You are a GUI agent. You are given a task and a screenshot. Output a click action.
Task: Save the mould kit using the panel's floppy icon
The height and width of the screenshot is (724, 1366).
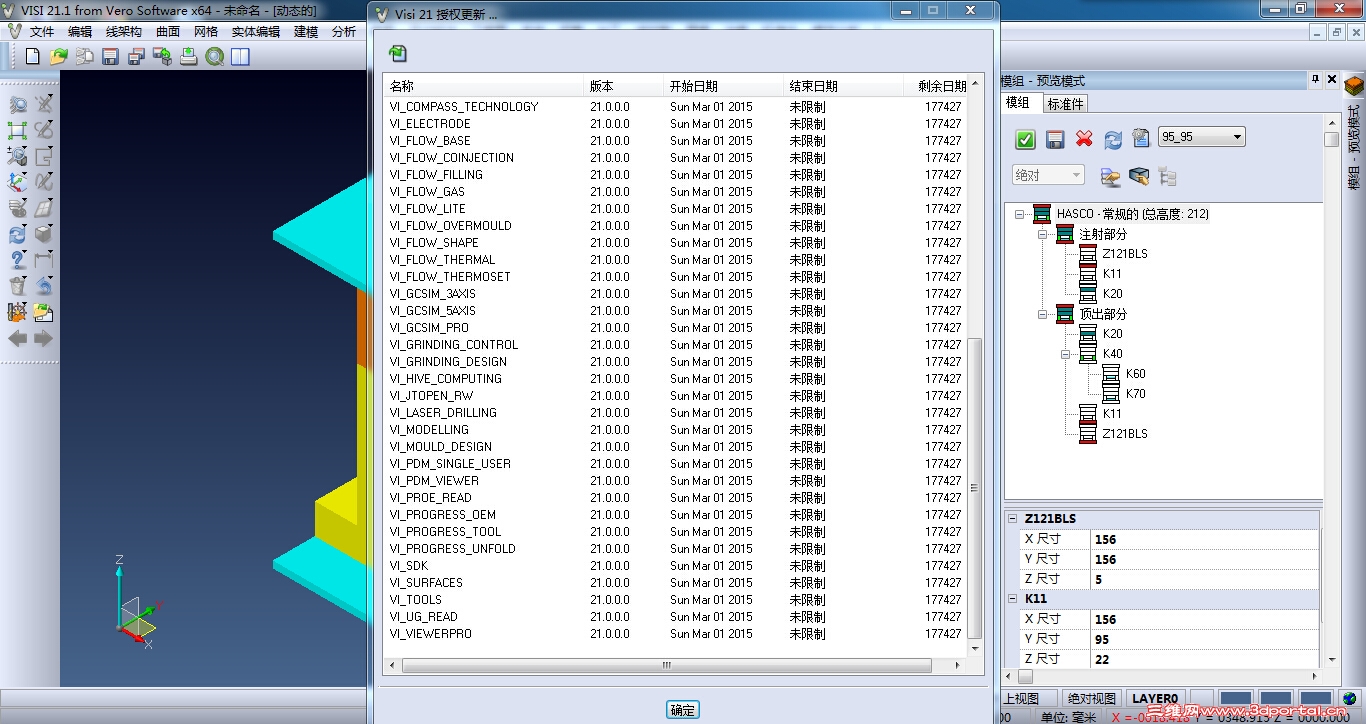1054,139
